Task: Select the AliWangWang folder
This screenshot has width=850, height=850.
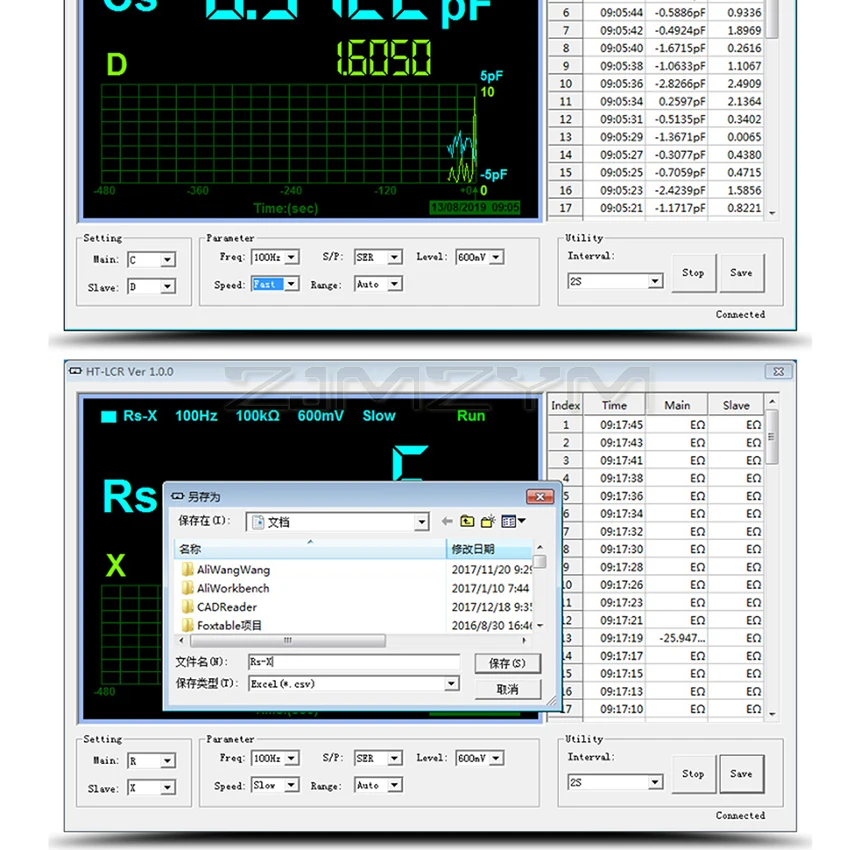Action: [232, 570]
